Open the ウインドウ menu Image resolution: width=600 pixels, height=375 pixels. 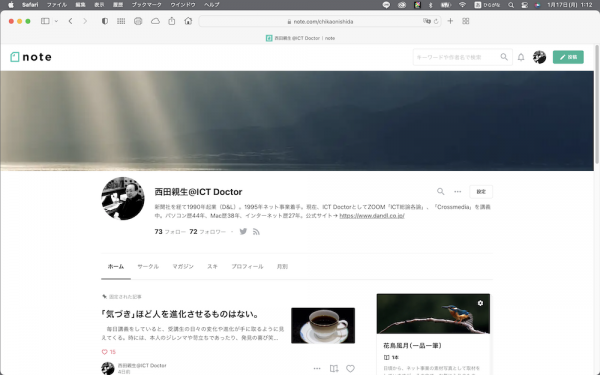(183, 5)
